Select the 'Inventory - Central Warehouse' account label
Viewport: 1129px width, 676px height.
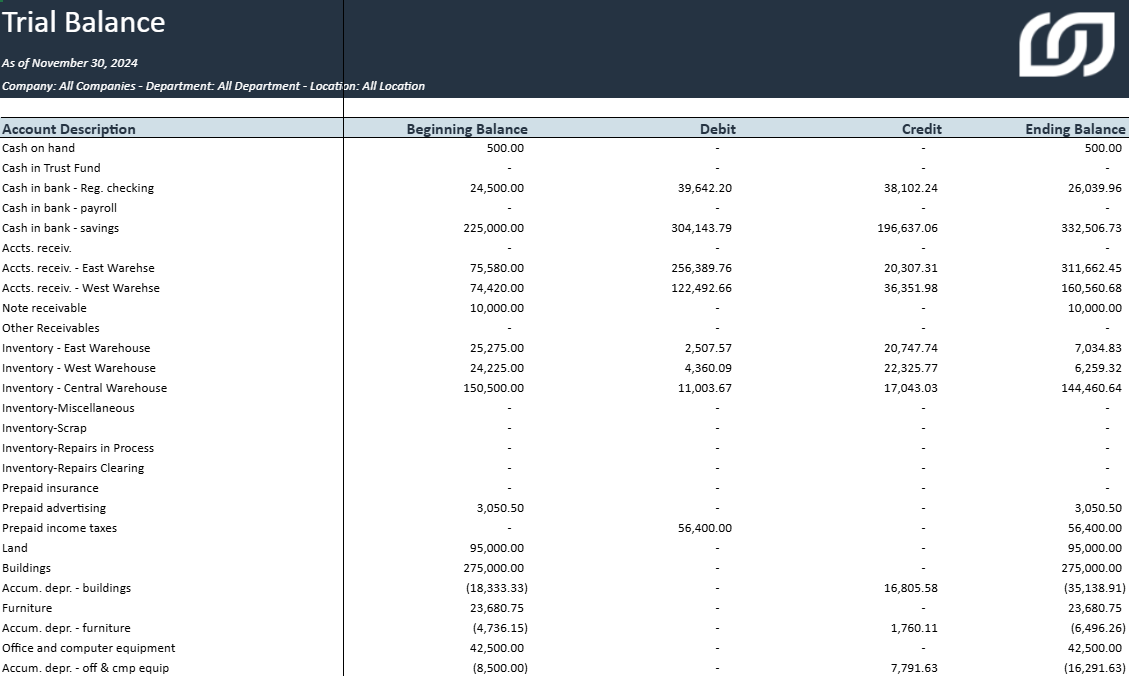tap(84, 388)
